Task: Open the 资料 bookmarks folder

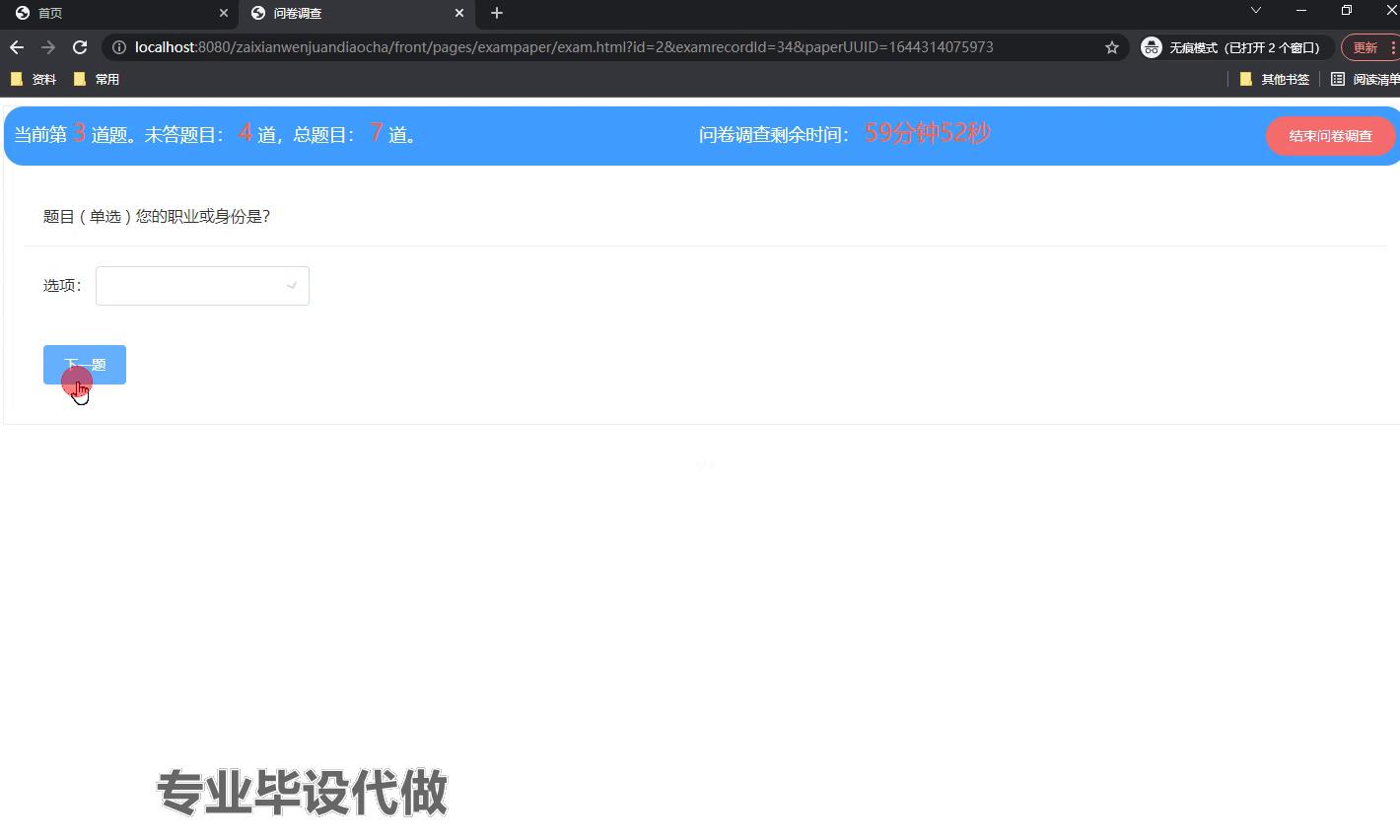Action: (34, 79)
